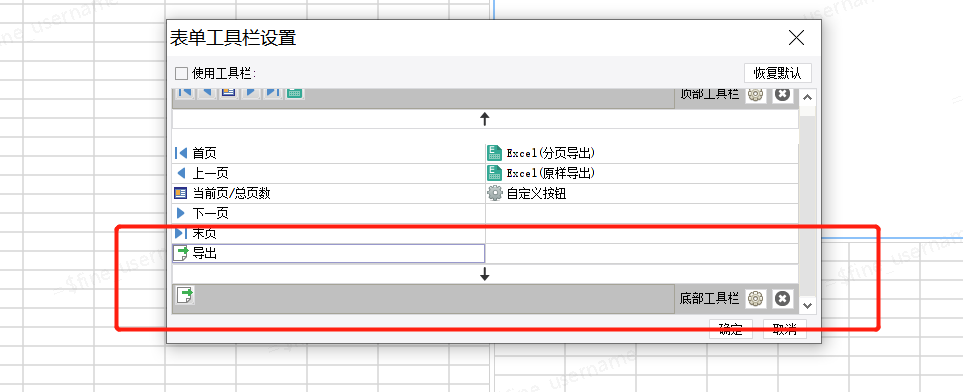Select the 末页 item
Screen dimensions: 963x392
pos(329,233)
